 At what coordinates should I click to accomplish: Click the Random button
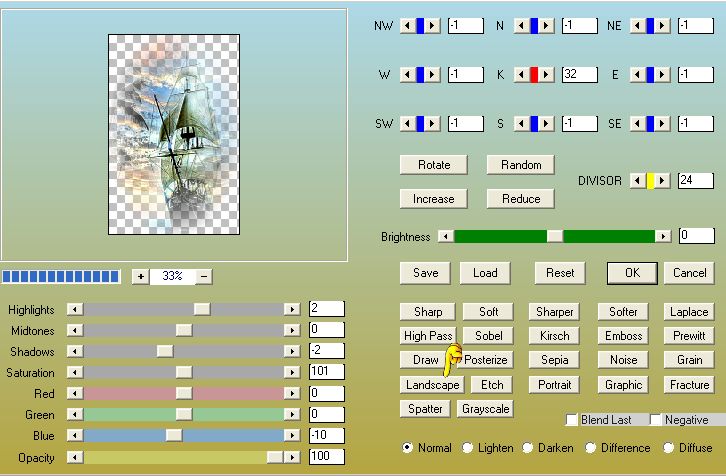tap(521, 165)
